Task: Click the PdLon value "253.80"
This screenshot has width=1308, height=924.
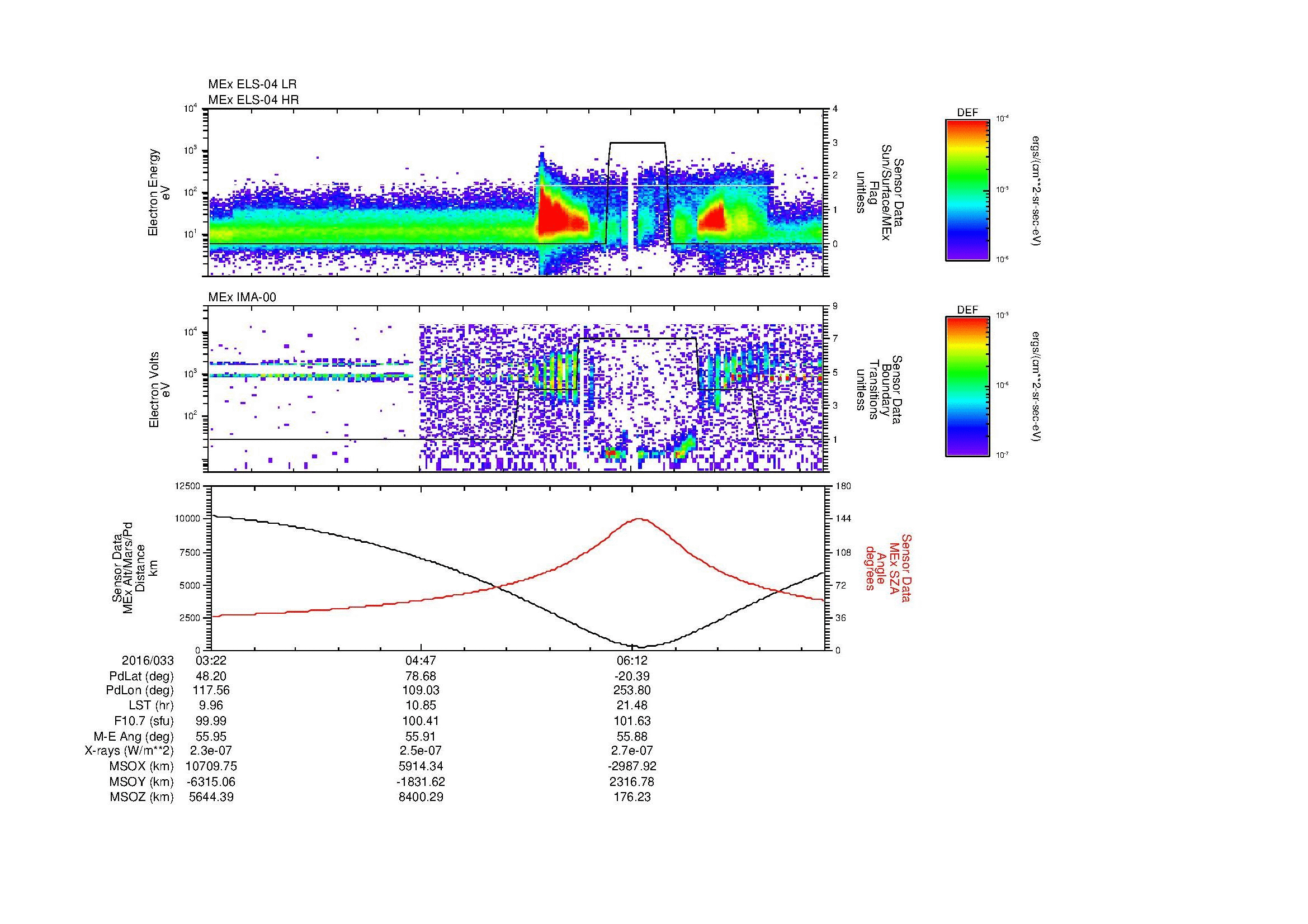Action: tap(632, 690)
